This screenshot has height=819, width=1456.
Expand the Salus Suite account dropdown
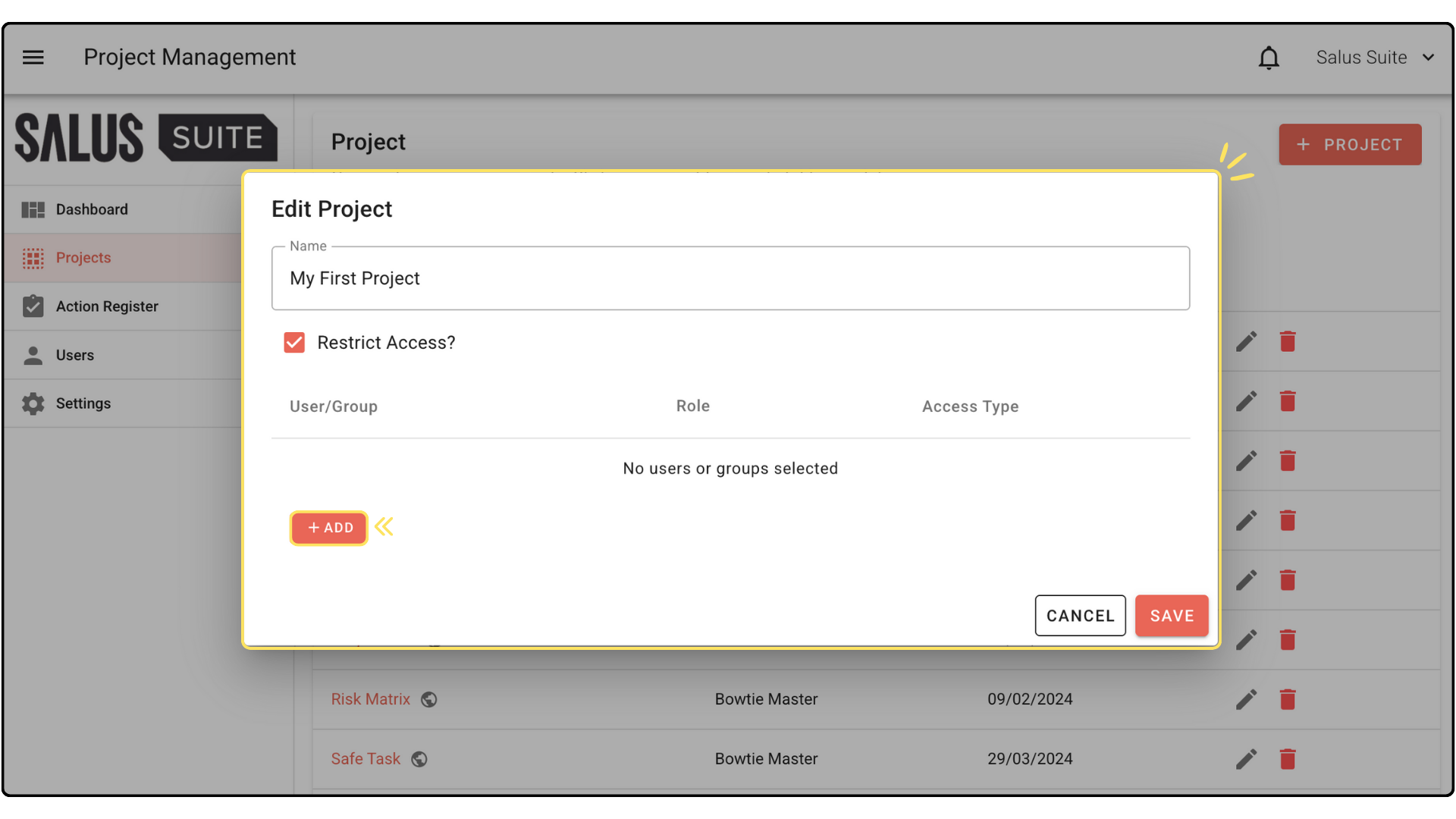(1375, 58)
